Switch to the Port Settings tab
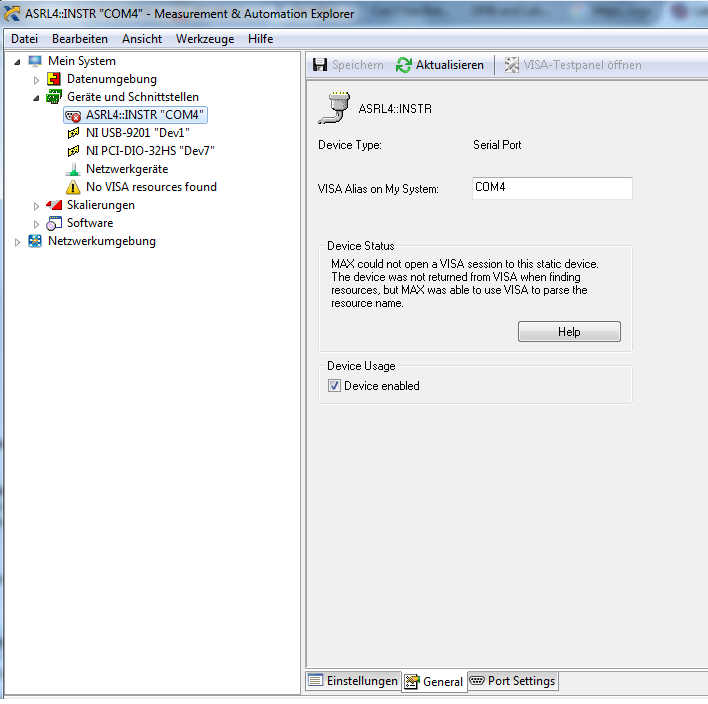 click(x=513, y=681)
